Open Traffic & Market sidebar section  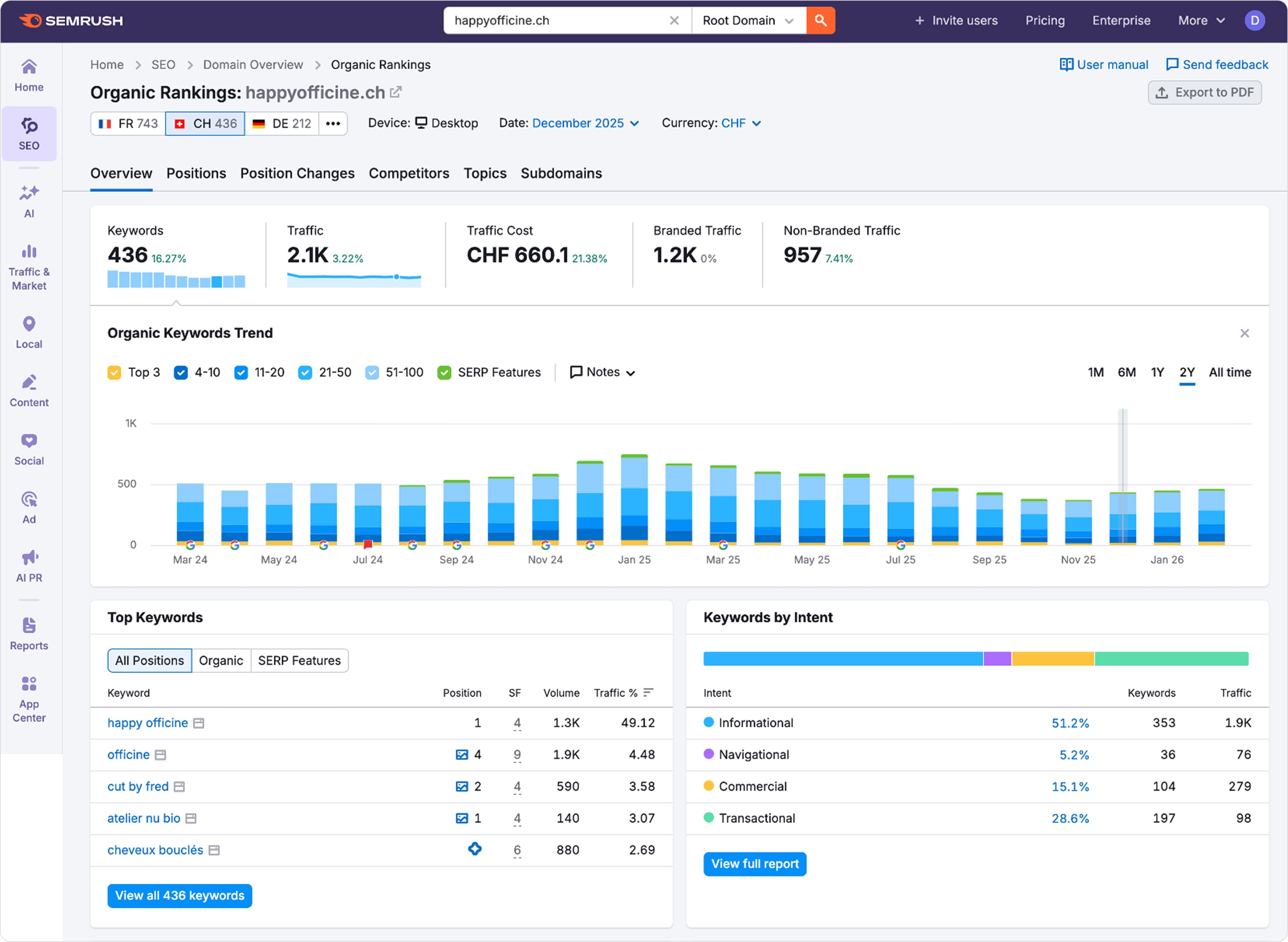[x=29, y=268]
